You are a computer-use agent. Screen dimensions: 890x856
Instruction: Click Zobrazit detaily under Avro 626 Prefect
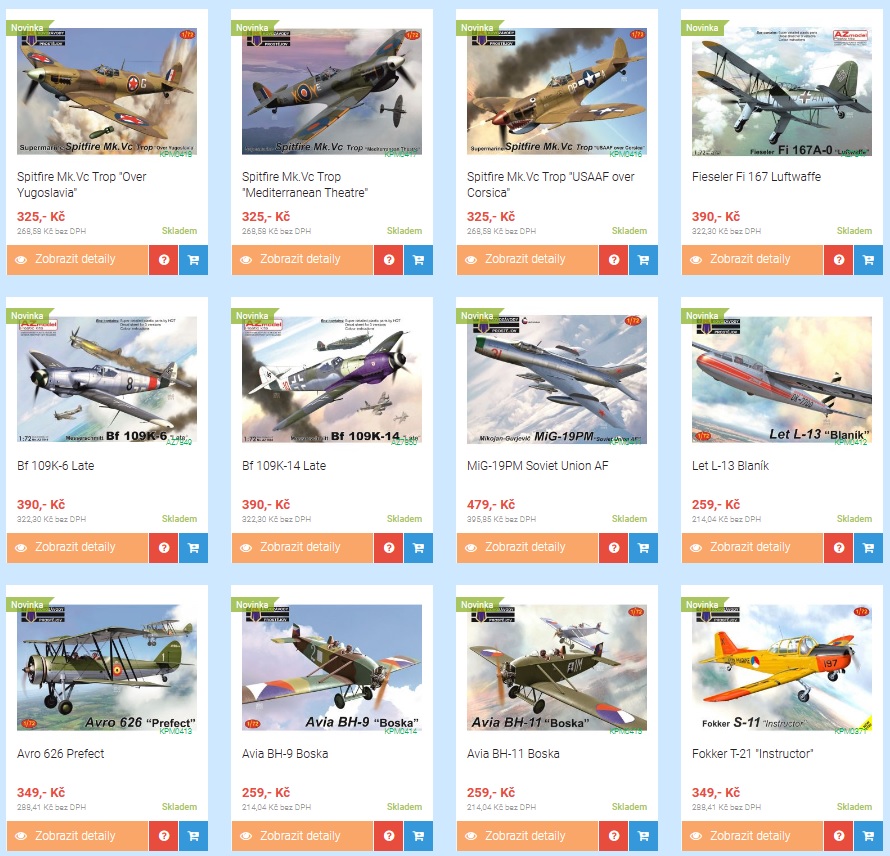tap(77, 836)
